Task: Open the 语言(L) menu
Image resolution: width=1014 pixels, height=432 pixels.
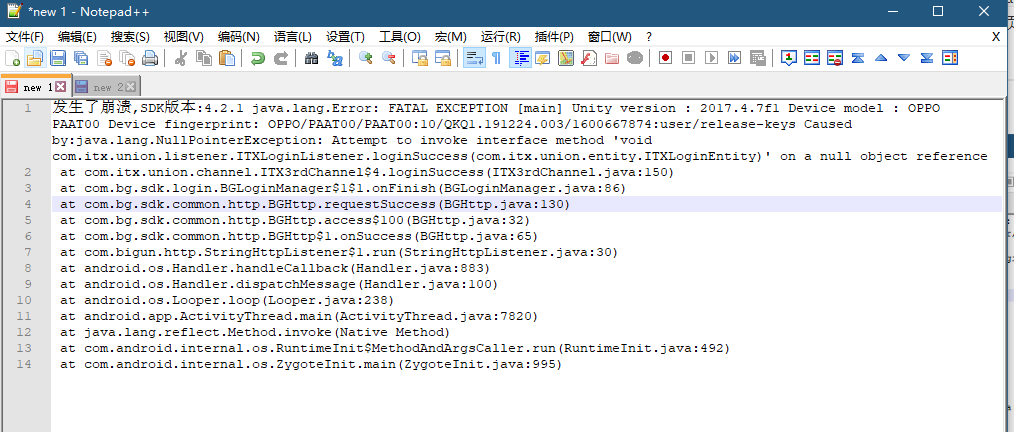Action: 293,37
